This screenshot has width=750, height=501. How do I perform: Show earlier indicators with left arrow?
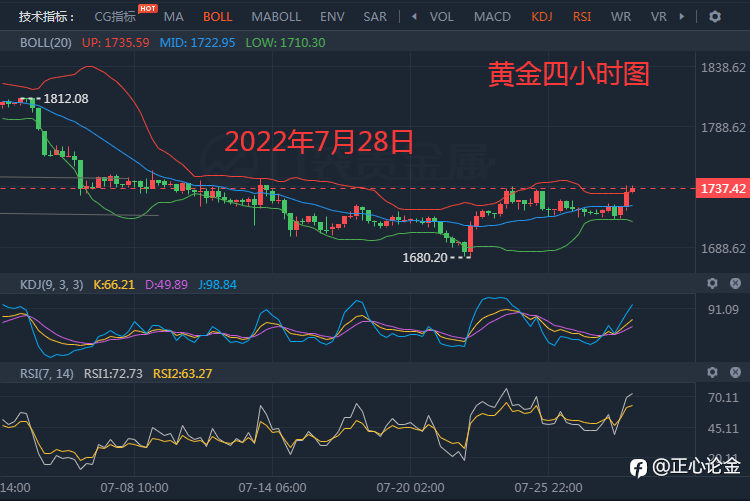(x=414, y=17)
